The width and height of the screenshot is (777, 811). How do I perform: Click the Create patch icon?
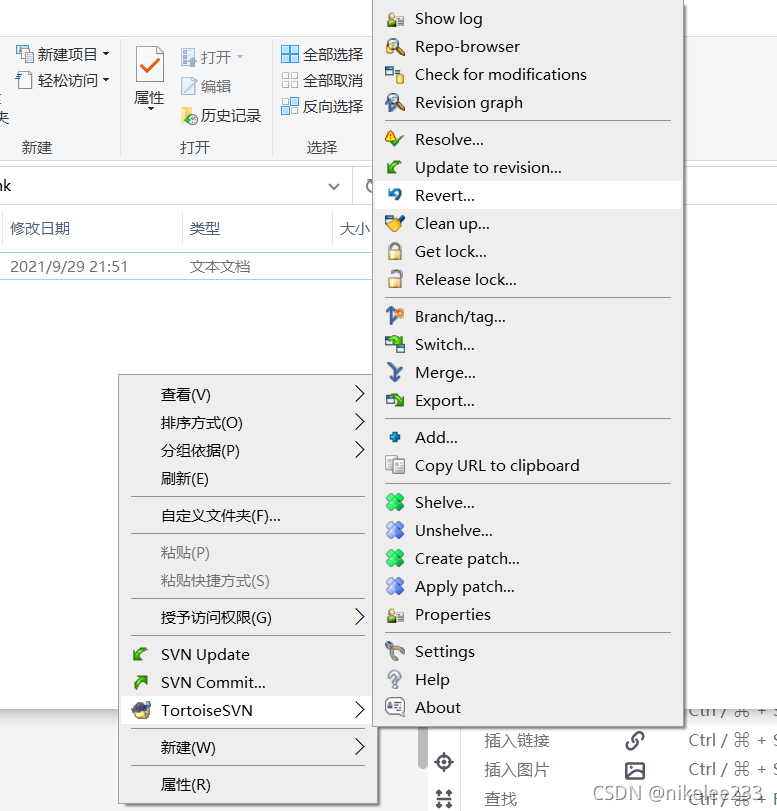click(x=395, y=558)
